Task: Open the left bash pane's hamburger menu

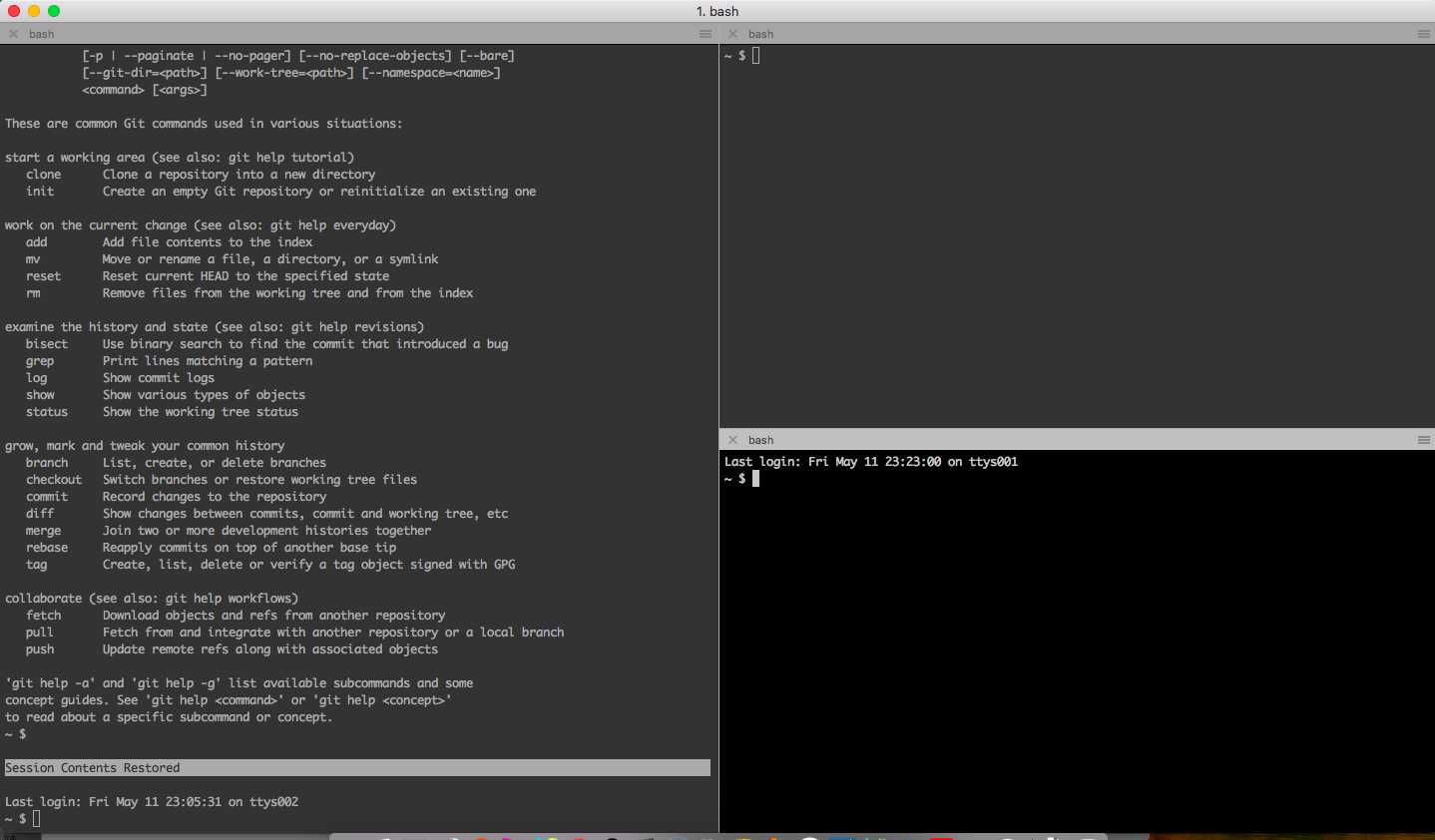Action: point(706,34)
